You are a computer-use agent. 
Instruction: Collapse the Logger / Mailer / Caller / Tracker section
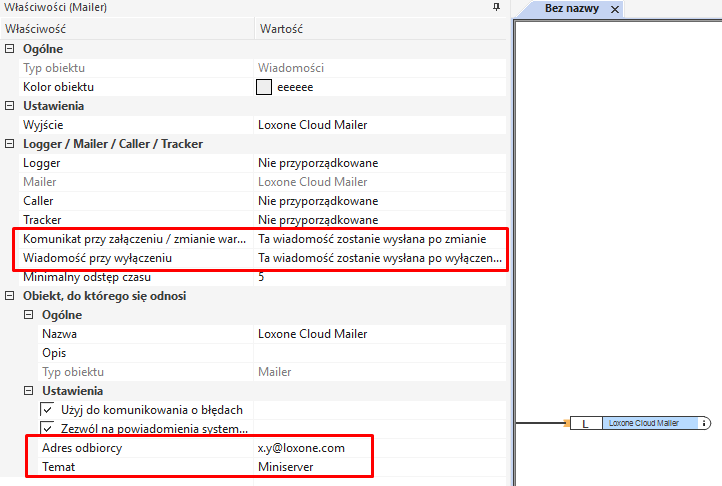click(10, 144)
